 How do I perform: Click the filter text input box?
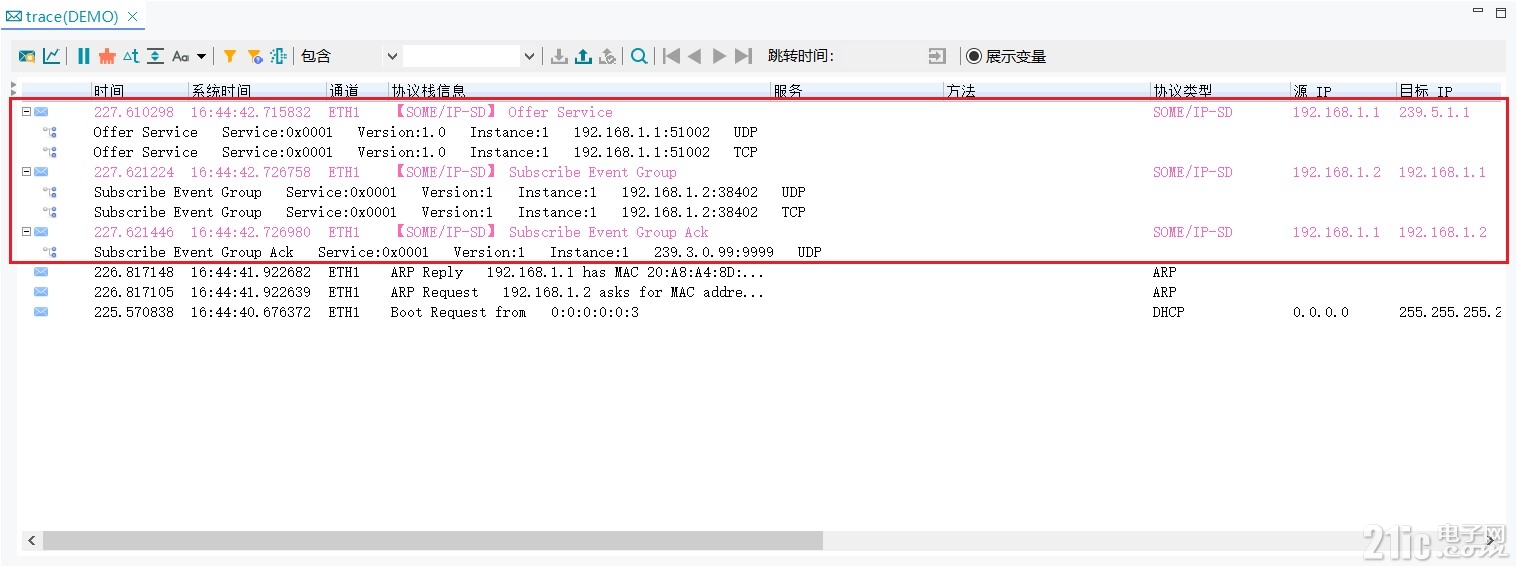(x=462, y=56)
